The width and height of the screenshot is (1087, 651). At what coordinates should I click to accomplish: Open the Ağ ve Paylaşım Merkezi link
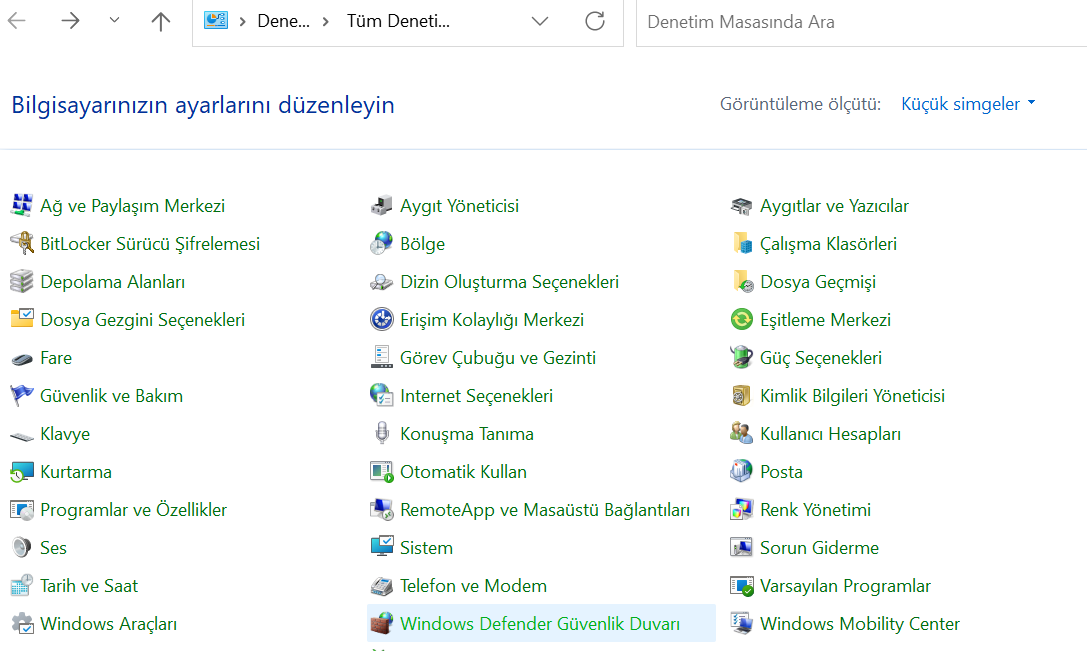(x=132, y=206)
